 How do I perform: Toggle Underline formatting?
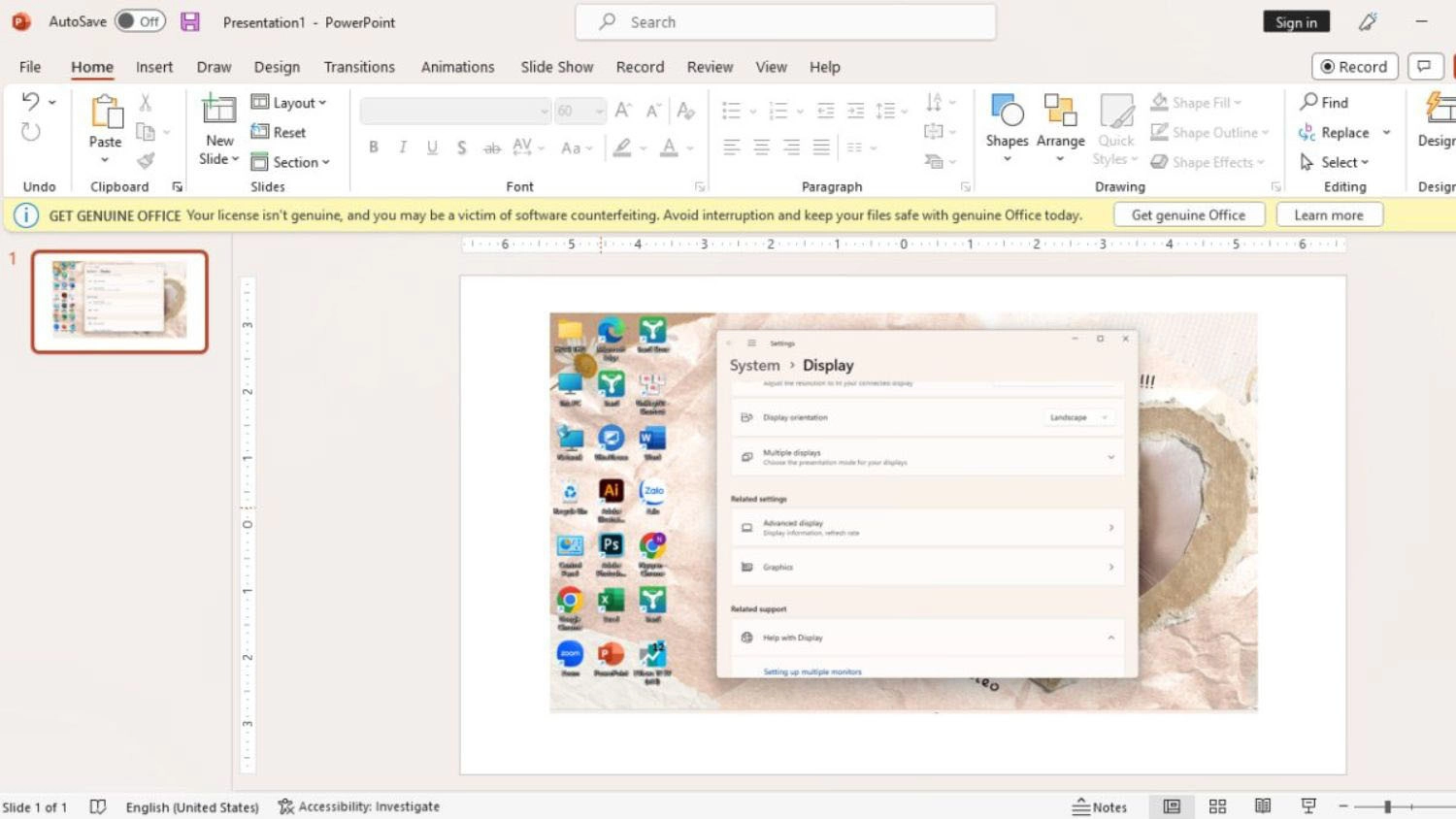pos(432,147)
